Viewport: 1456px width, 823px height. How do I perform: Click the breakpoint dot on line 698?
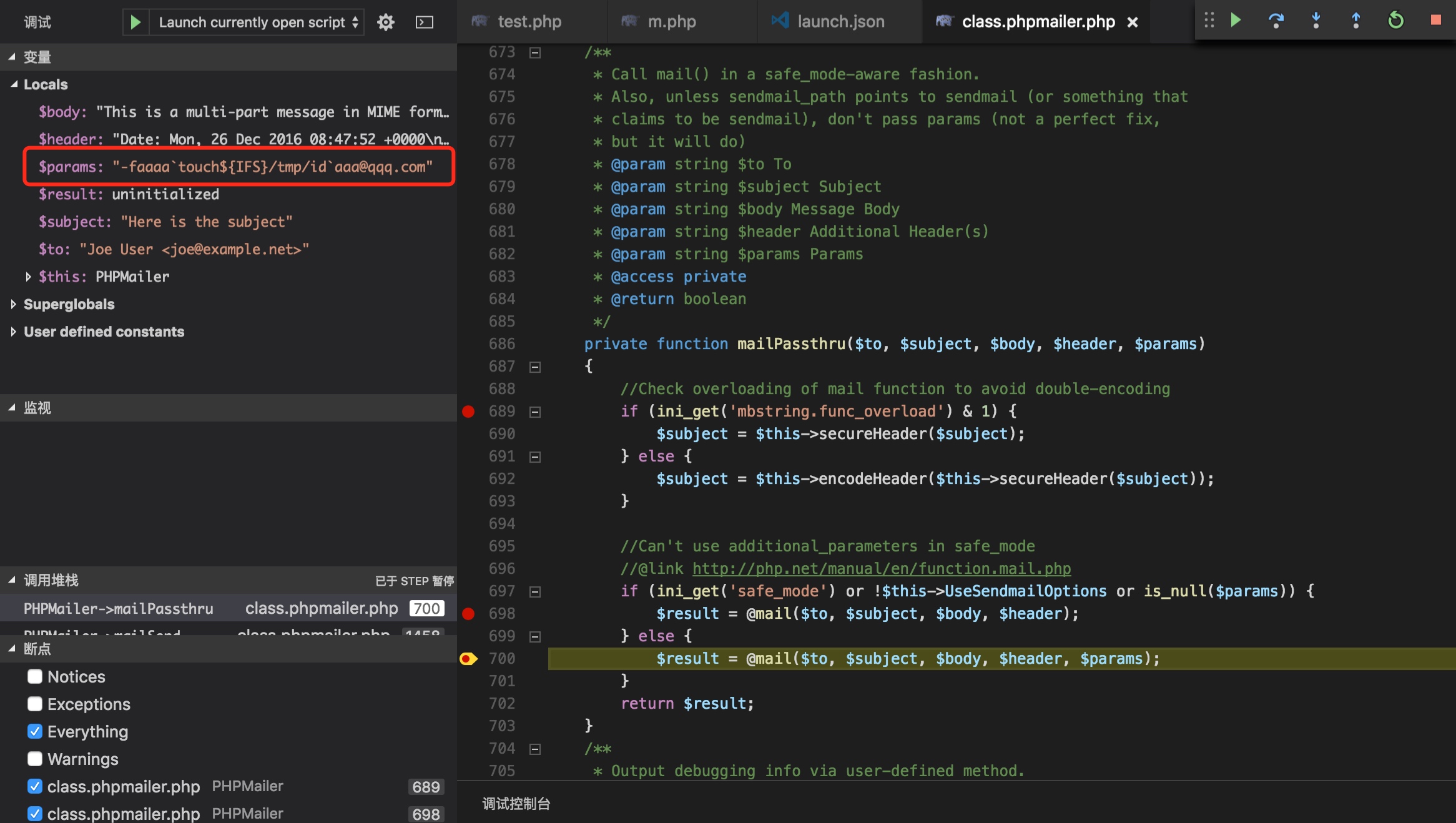tap(468, 614)
